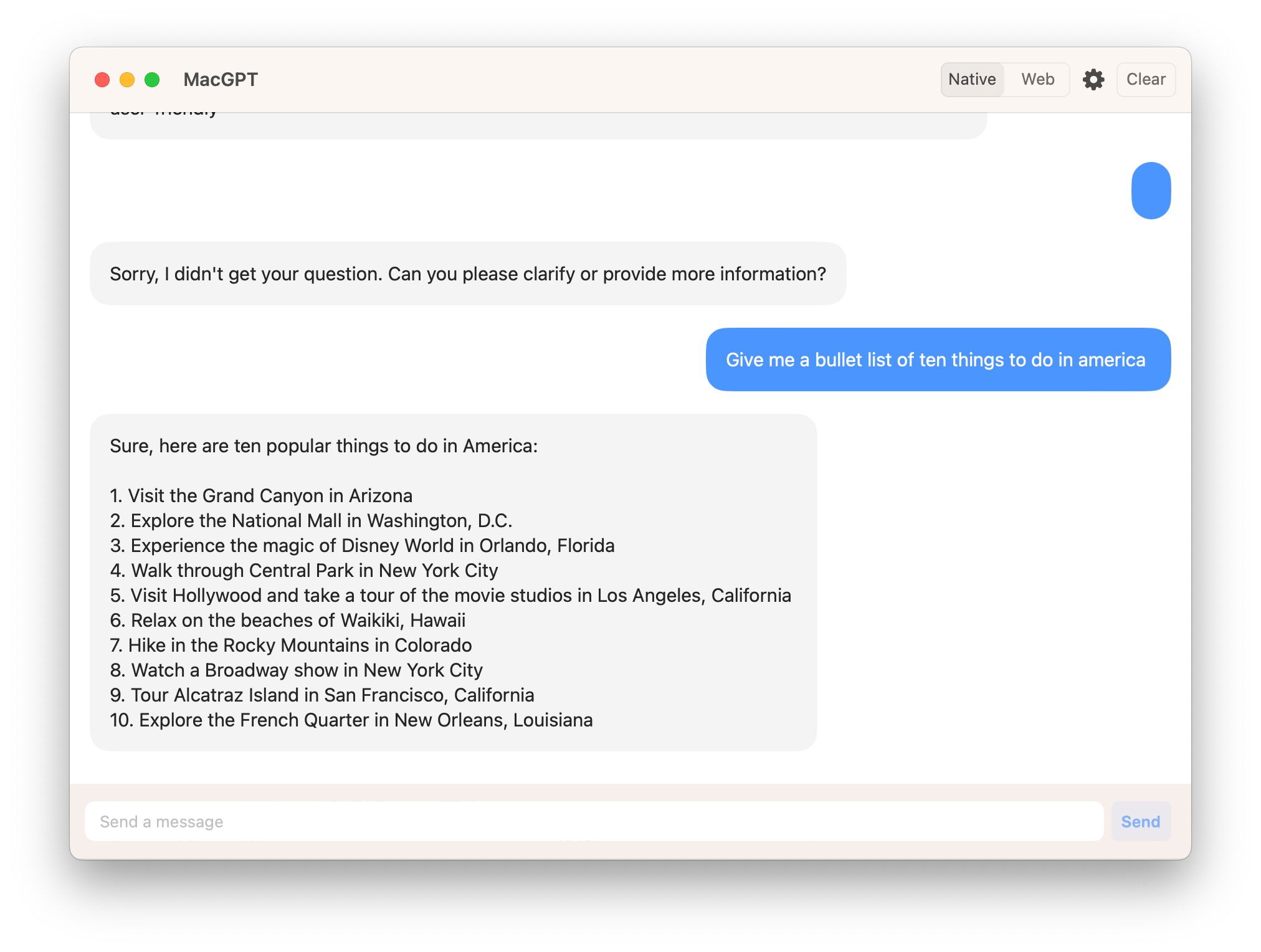The image size is (1261, 952).
Task: Click the empty blue user message bubble
Action: click(1151, 191)
